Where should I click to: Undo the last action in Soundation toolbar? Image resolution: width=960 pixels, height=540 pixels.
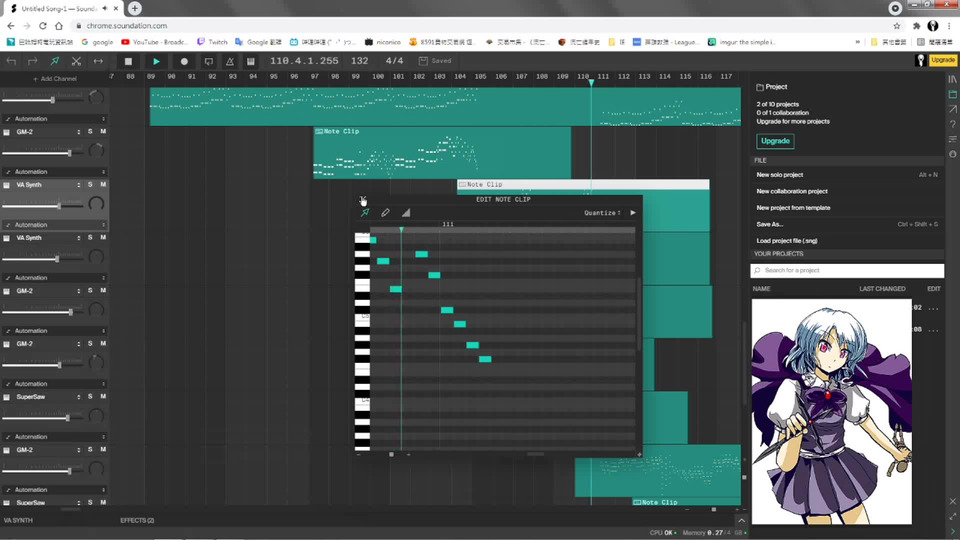(11, 61)
